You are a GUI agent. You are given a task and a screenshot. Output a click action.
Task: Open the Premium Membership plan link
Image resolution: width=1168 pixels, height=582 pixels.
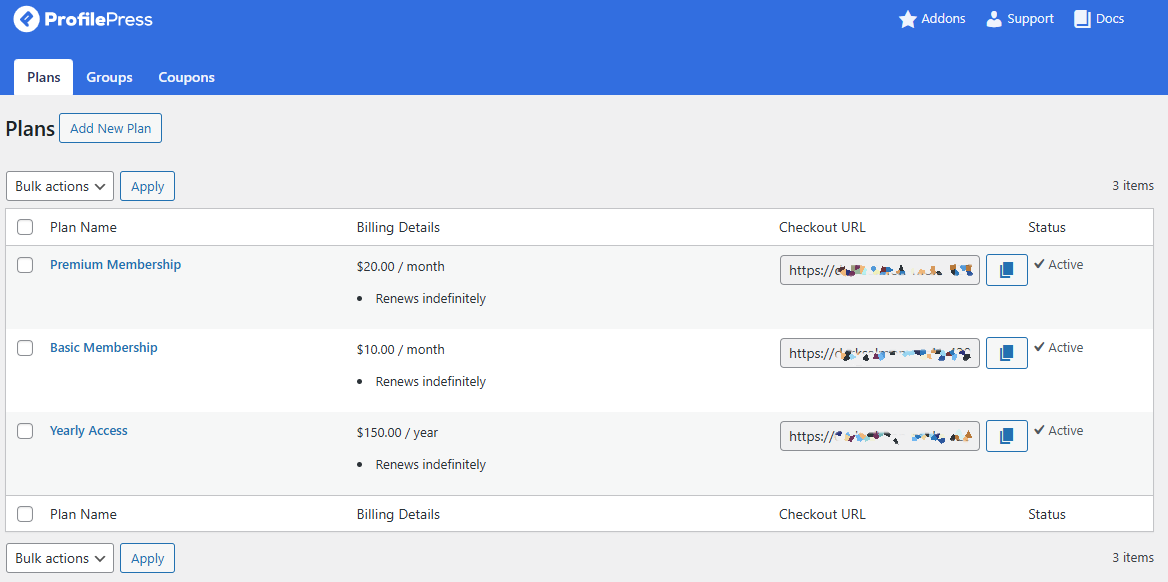click(115, 265)
